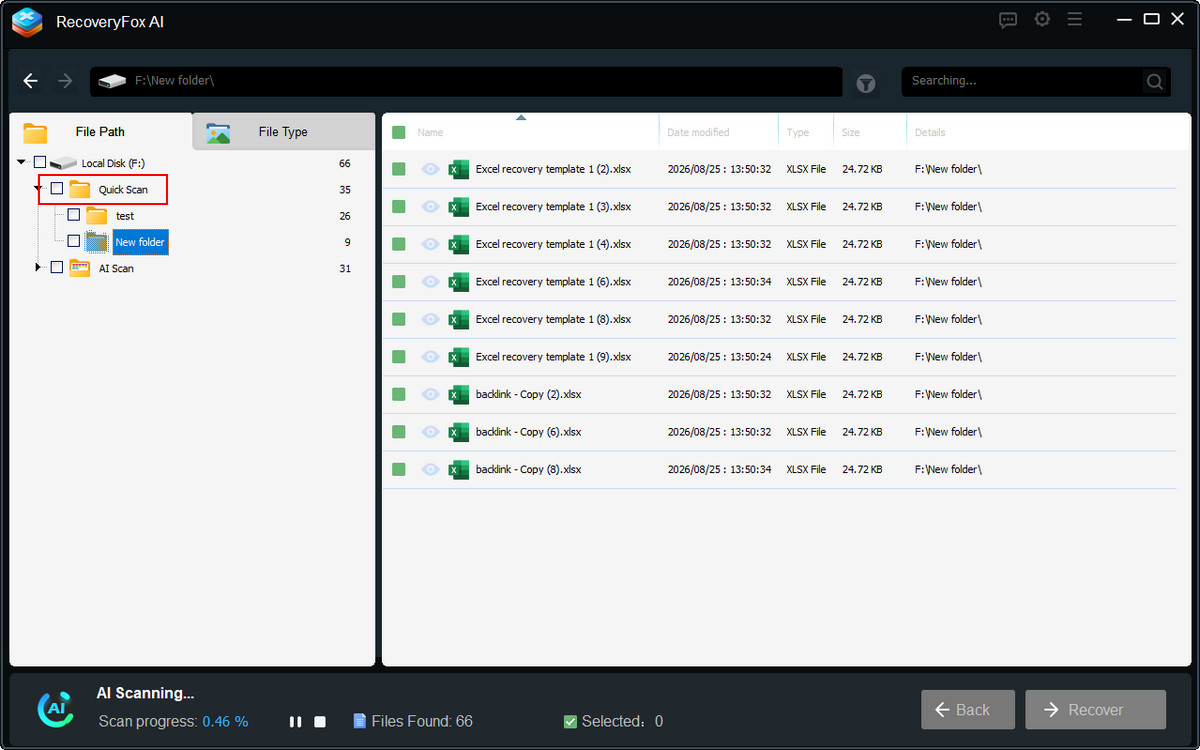Click the Selected: 0 status text
The width and height of the screenshot is (1200, 750).
coord(621,721)
